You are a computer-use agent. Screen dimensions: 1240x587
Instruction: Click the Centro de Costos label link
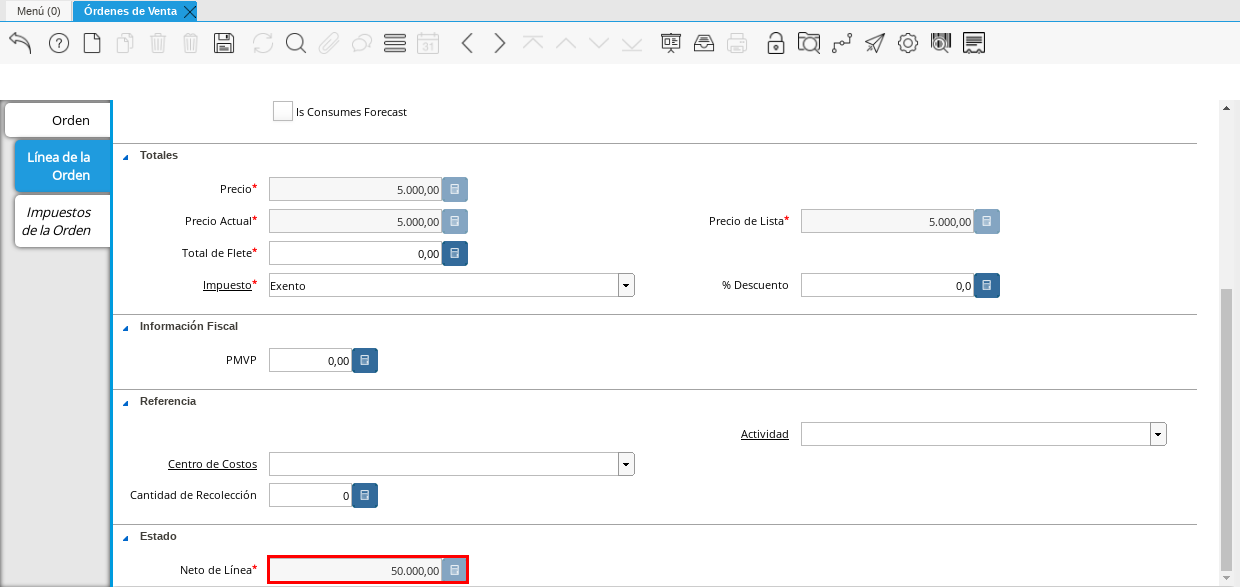pos(212,464)
